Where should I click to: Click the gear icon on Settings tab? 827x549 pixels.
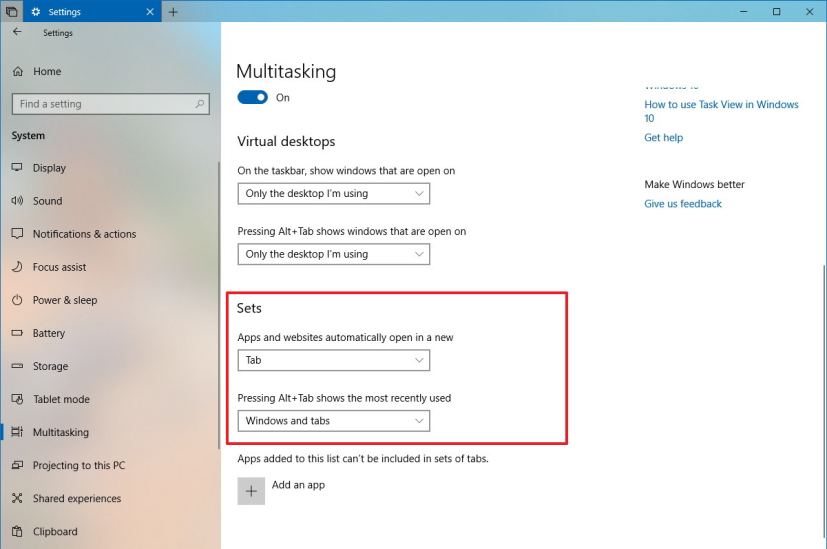coord(36,12)
